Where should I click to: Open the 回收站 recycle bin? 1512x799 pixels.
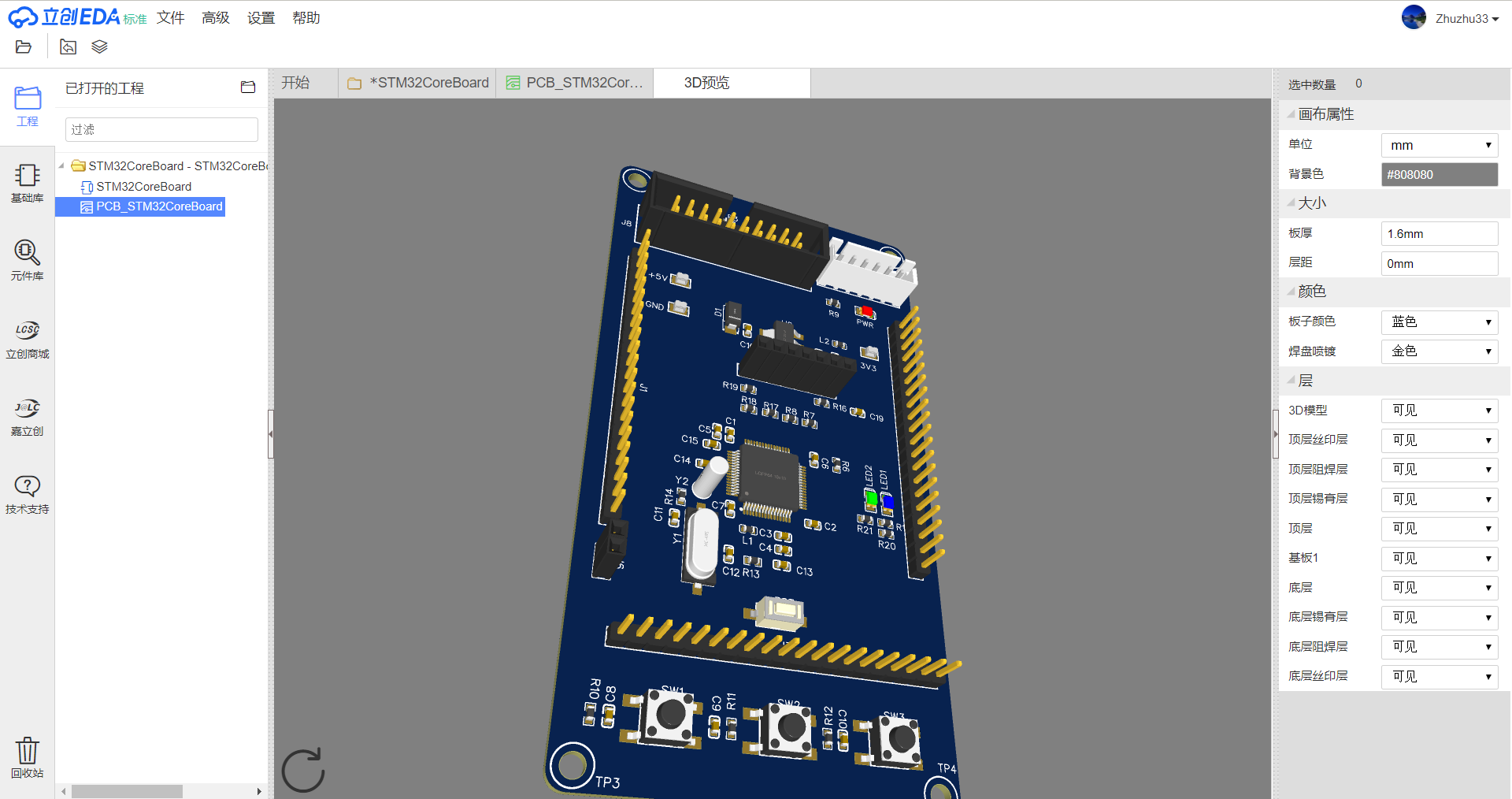coord(27,755)
